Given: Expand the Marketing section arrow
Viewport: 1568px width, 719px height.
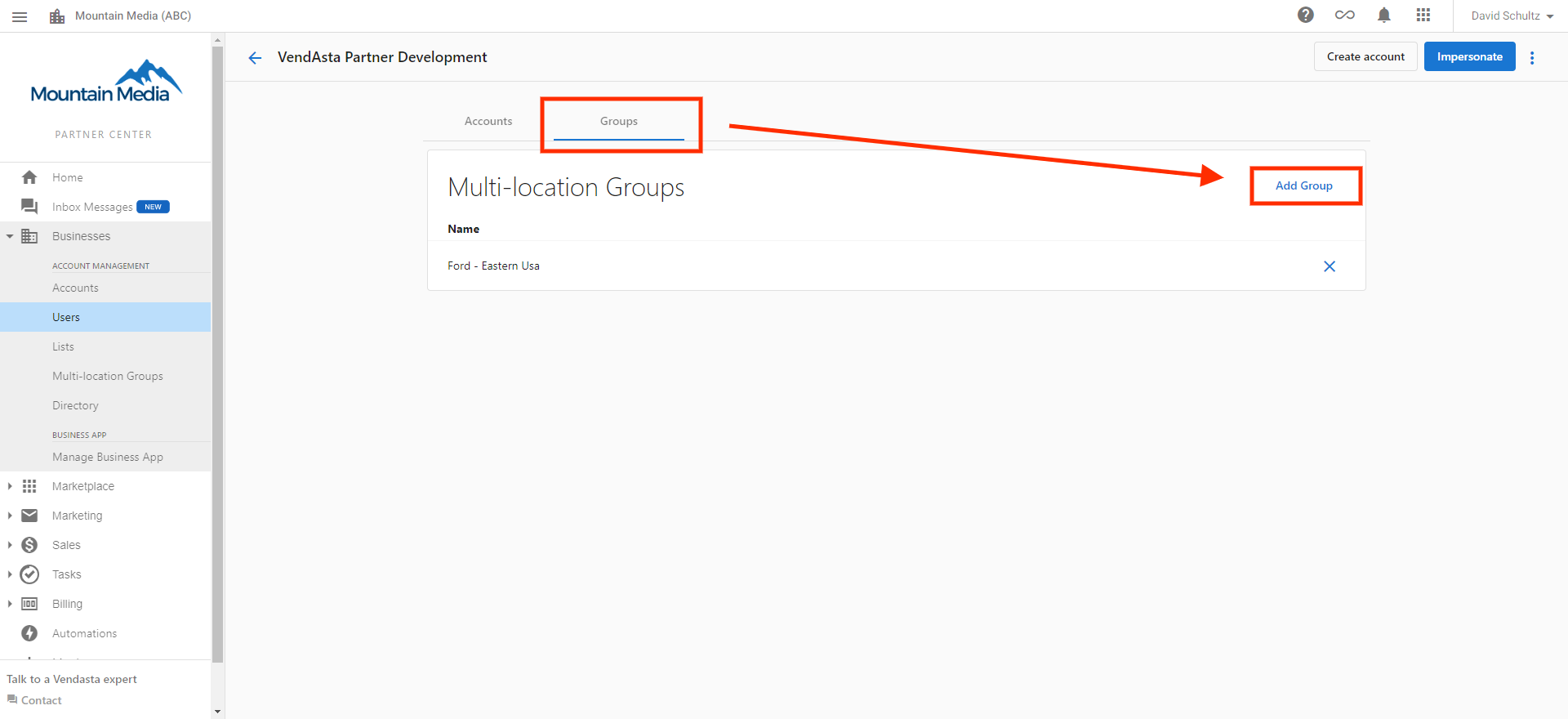Looking at the screenshot, I should click(x=10, y=516).
